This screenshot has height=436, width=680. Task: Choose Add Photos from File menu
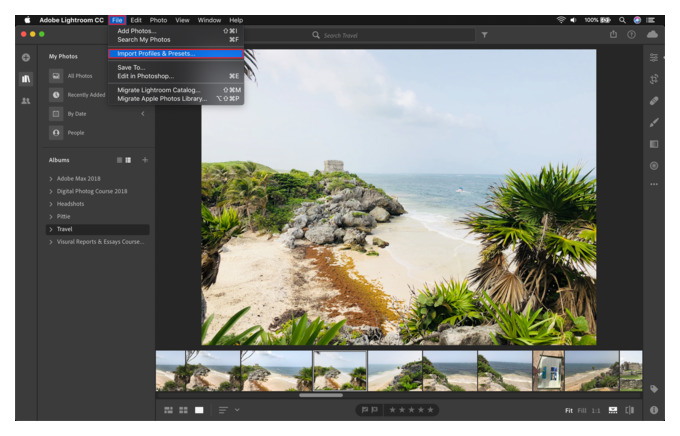coord(176,31)
